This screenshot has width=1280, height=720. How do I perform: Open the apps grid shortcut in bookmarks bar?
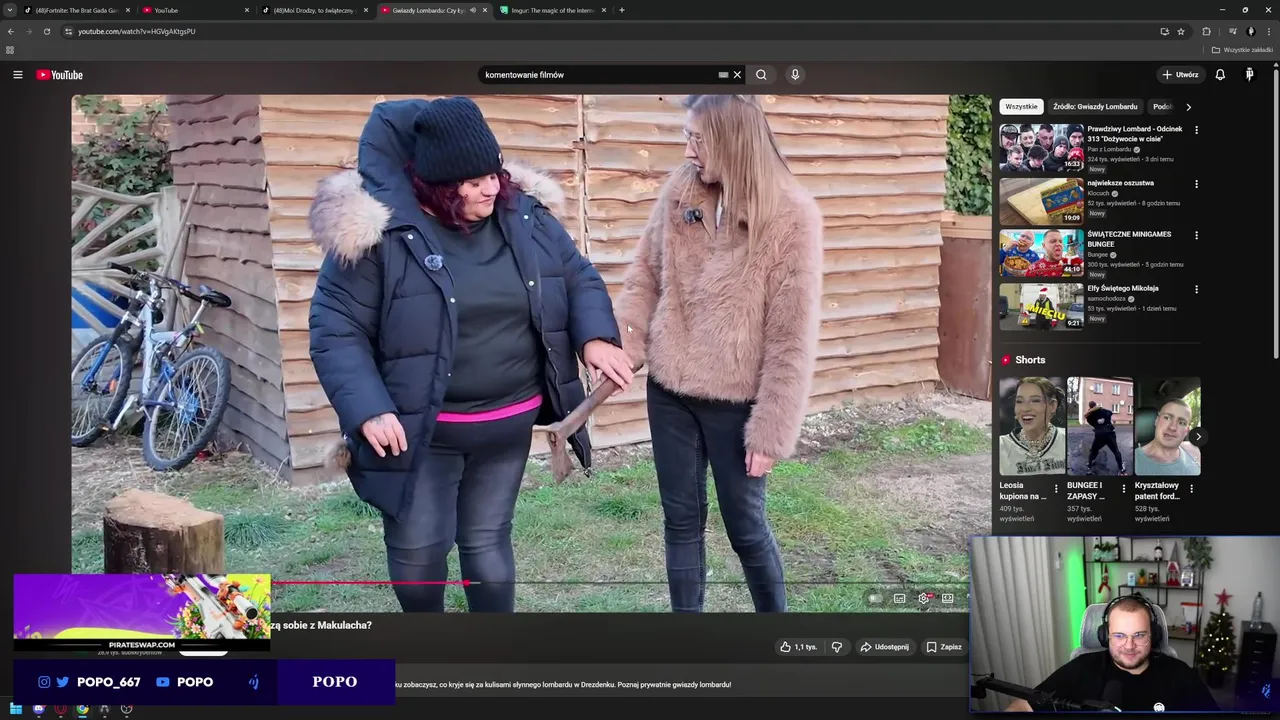[x=10, y=50]
